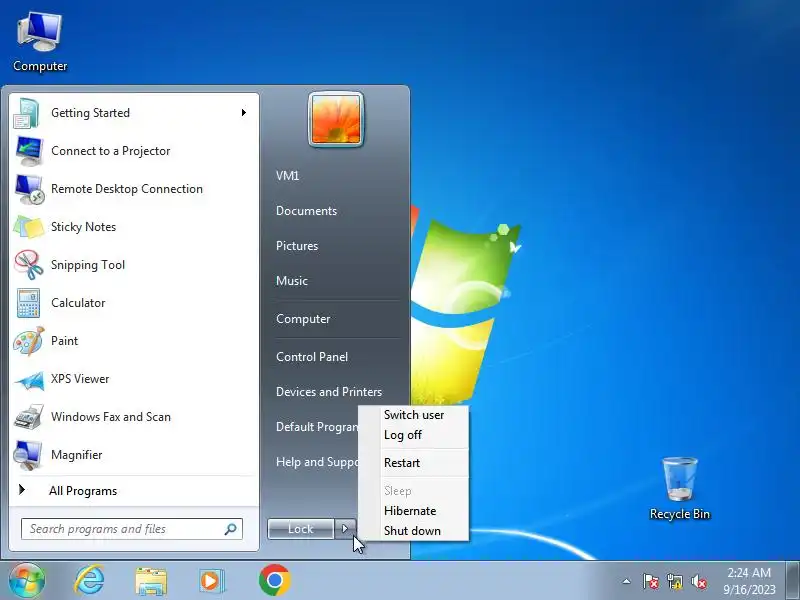Click the Start orb button
Screen dimensions: 800x600
[27, 581]
